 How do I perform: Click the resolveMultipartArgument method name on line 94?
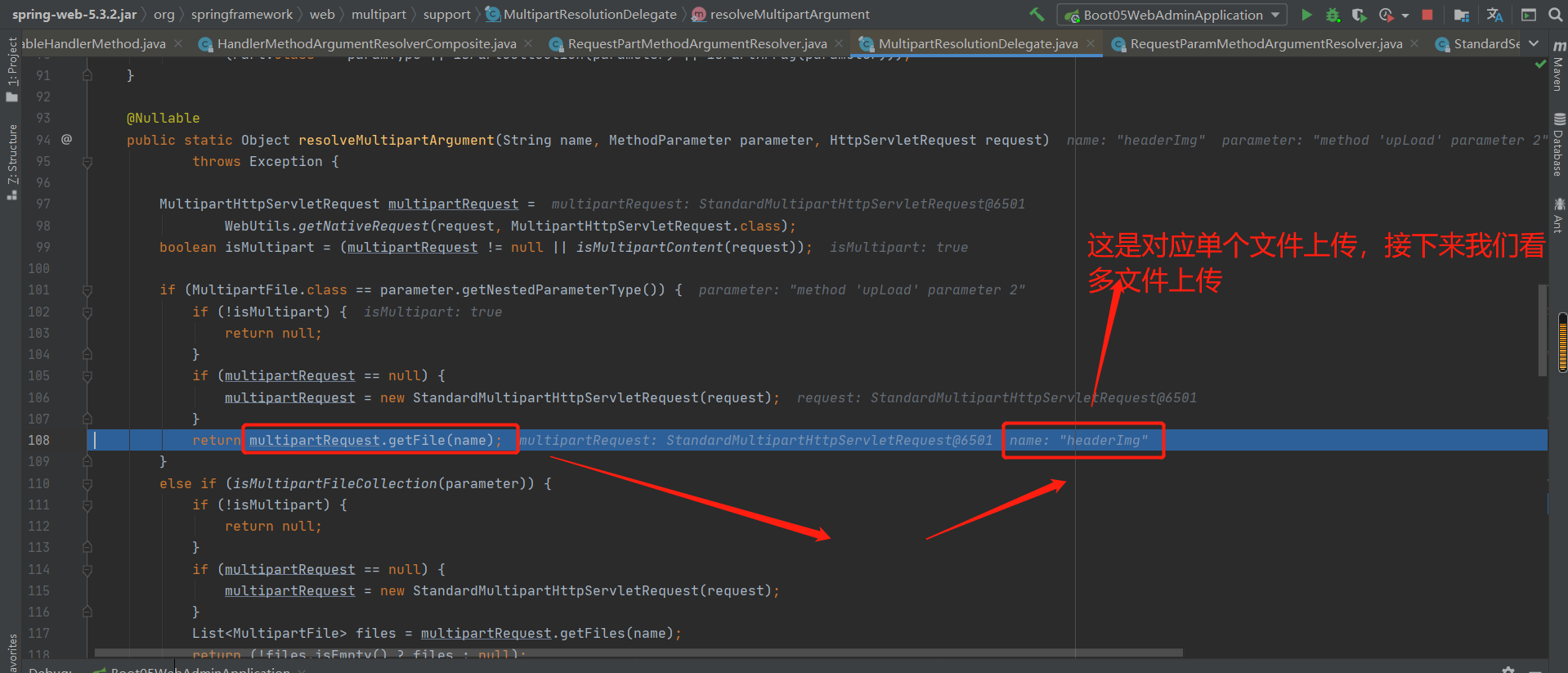tap(396, 140)
